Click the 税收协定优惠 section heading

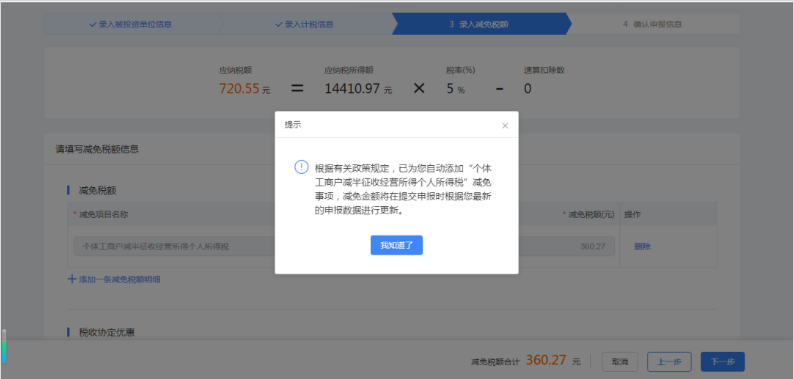[106, 332]
